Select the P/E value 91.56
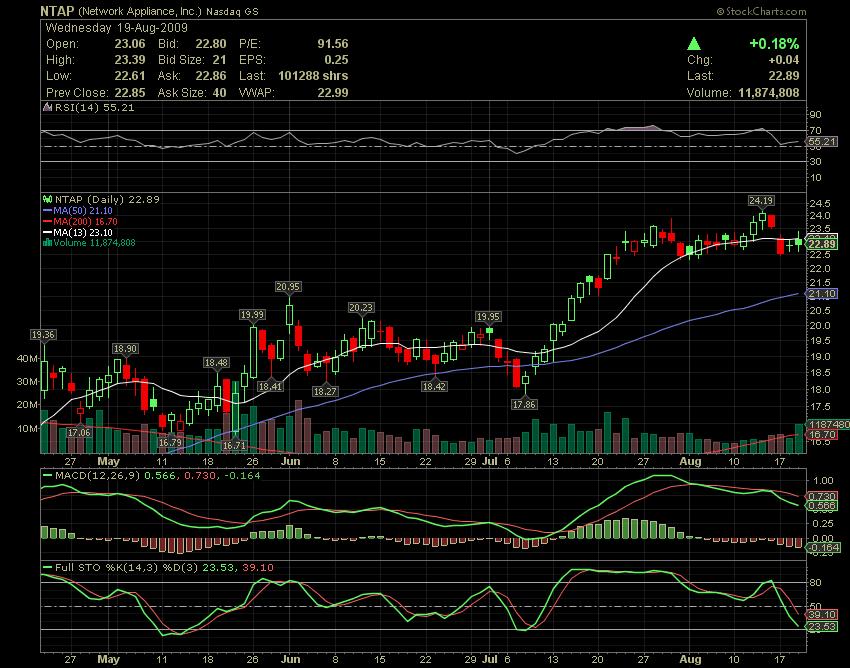The image size is (850, 668). [x=333, y=44]
